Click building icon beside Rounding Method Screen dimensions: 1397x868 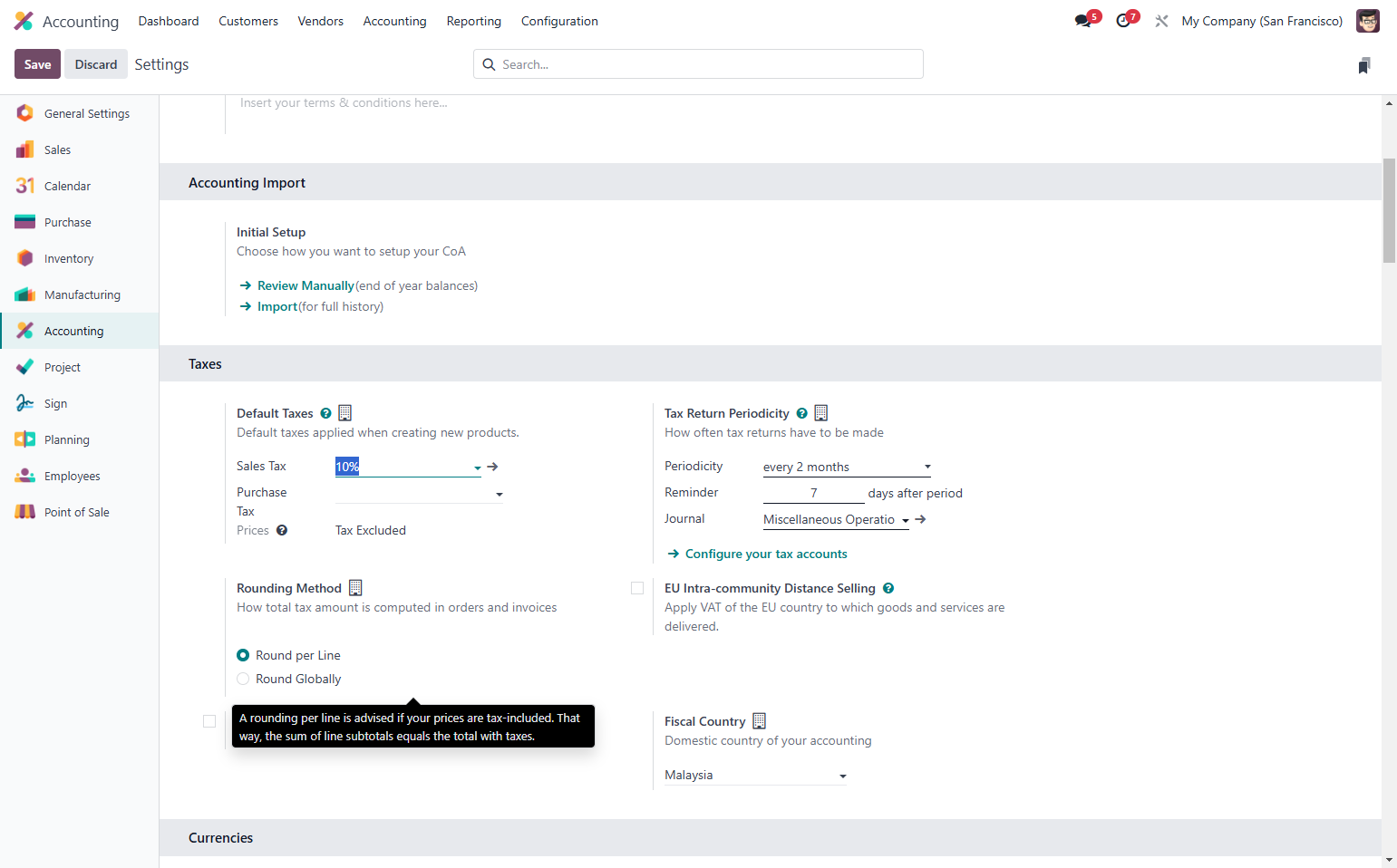point(355,588)
